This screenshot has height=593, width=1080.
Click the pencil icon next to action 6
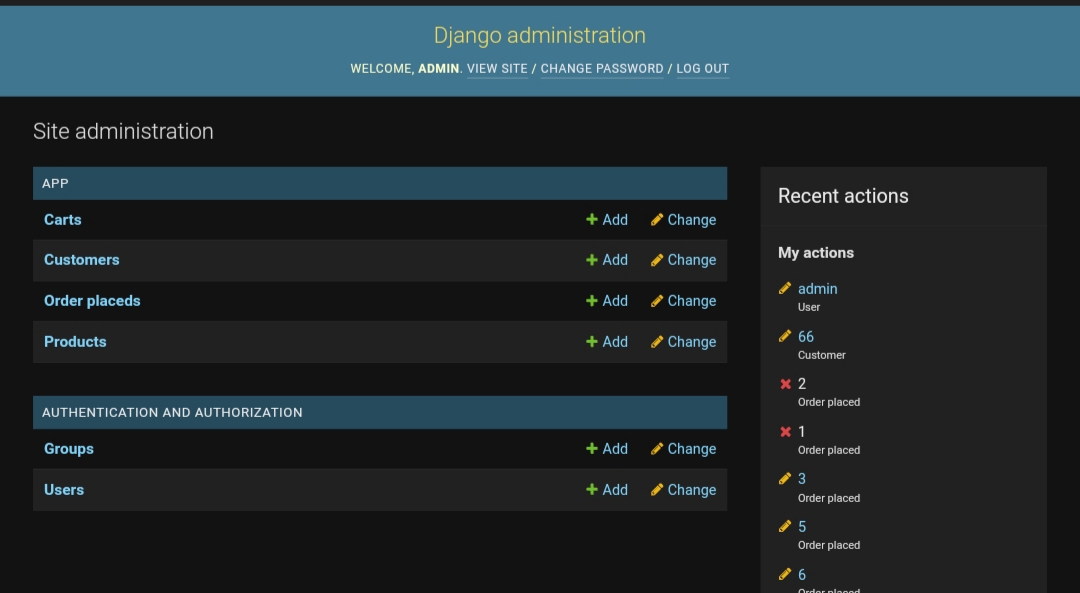785,574
